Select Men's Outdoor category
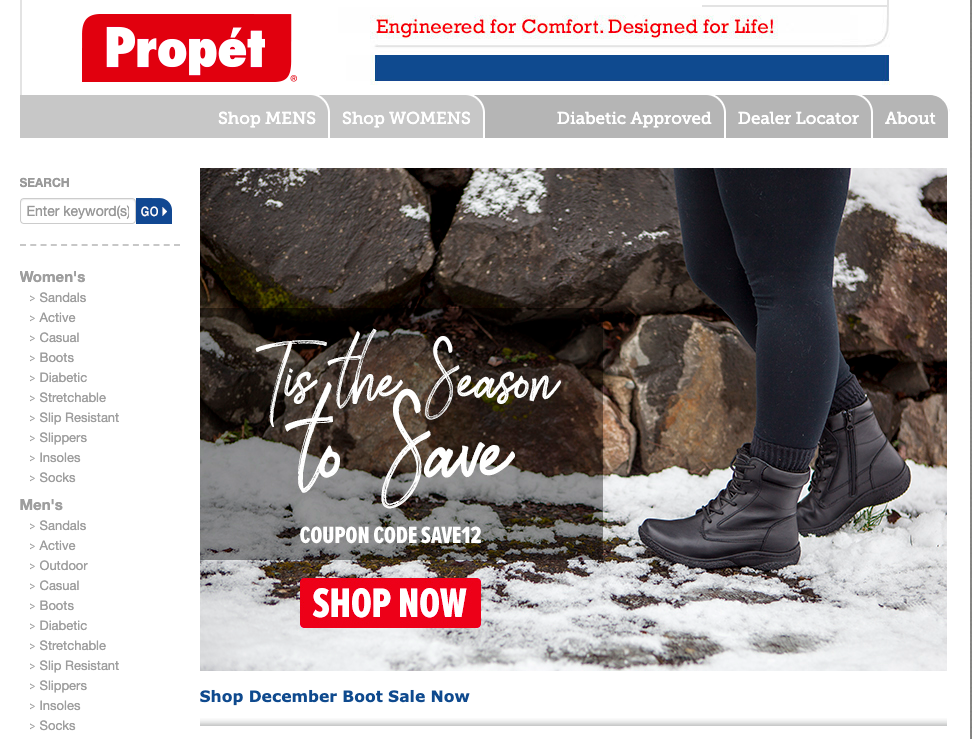This screenshot has height=739, width=972. pyautogui.click(x=63, y=565)
